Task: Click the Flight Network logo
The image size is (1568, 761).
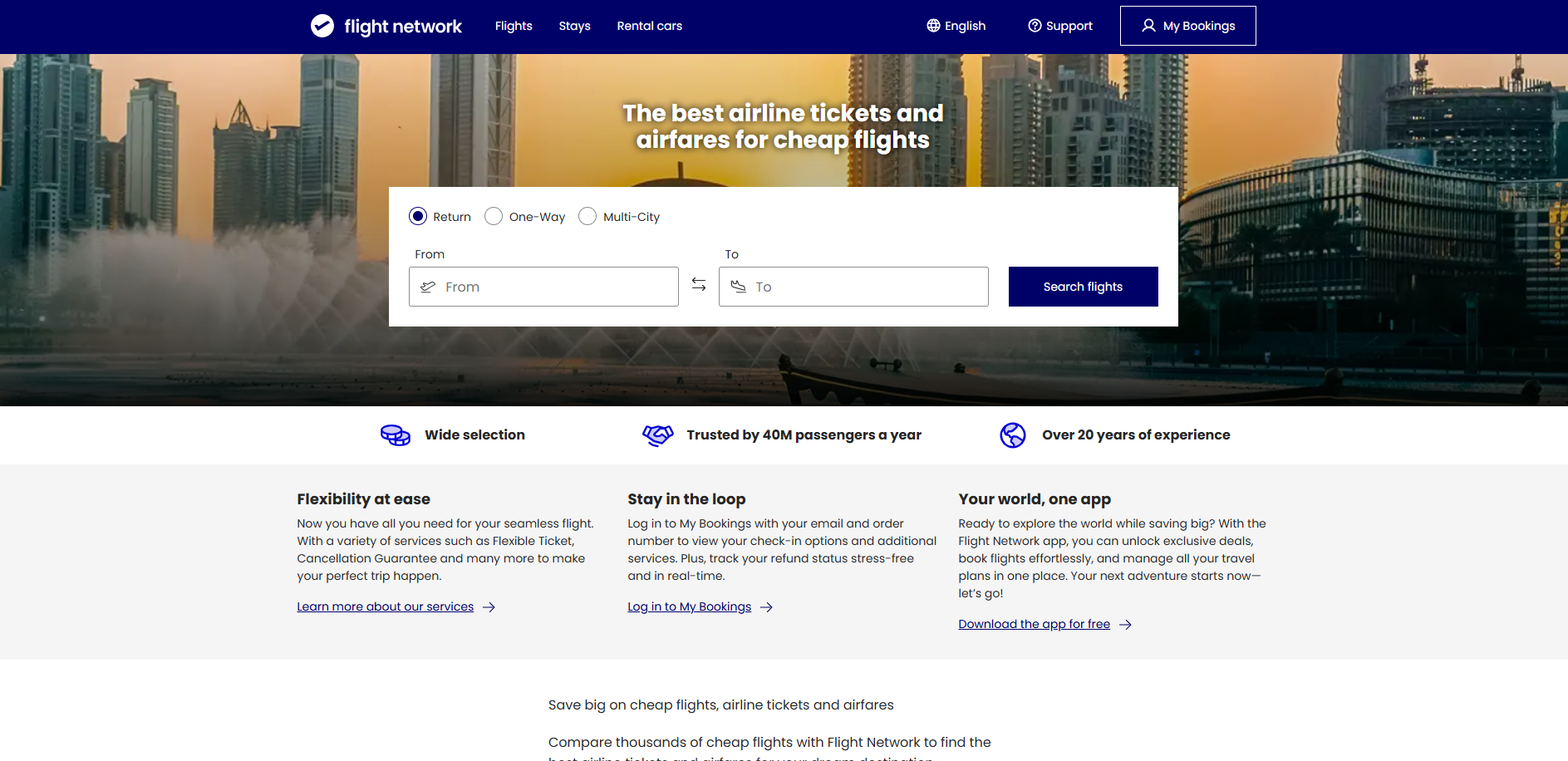Action: pos(386,26)
